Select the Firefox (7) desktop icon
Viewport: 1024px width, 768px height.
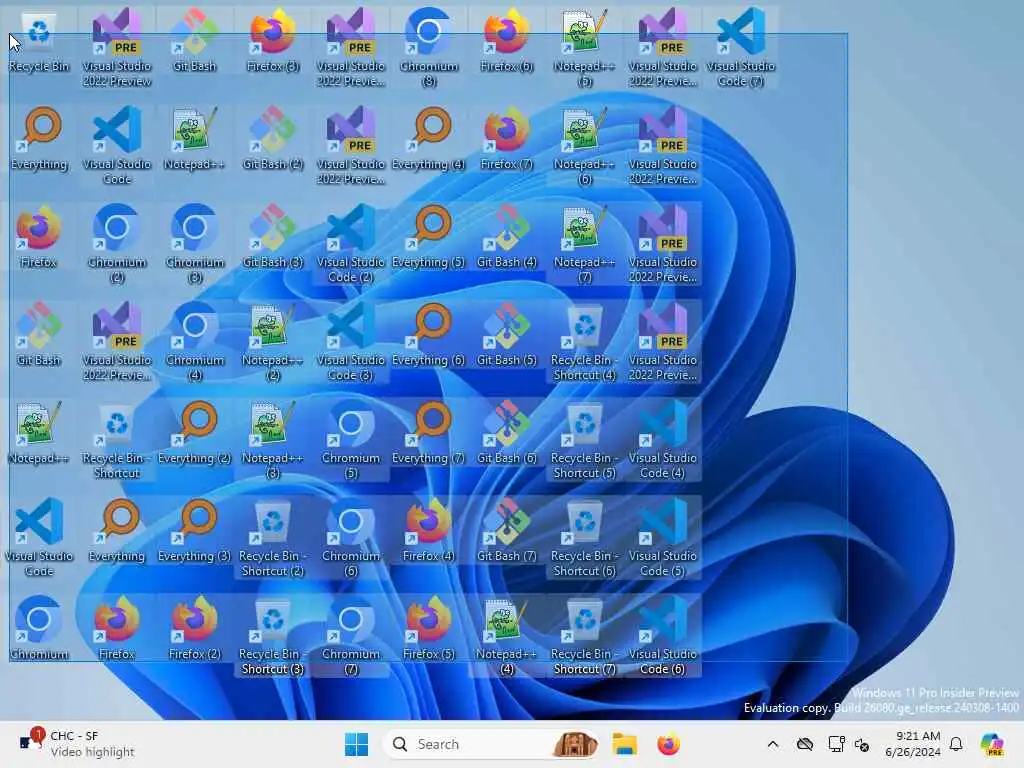[x=507, y=139]
